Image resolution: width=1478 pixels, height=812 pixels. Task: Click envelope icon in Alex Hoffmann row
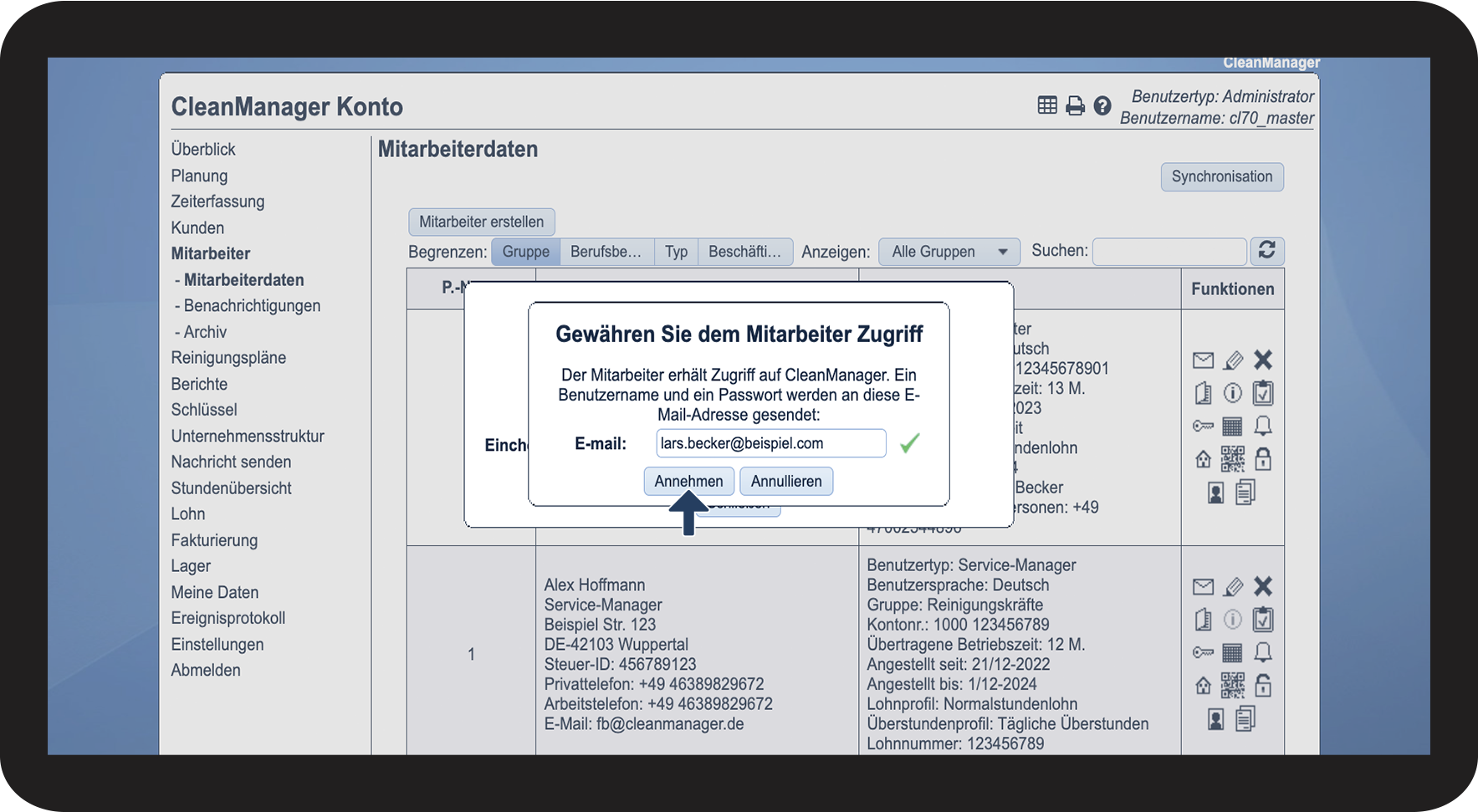click(x=1203, y=587)
